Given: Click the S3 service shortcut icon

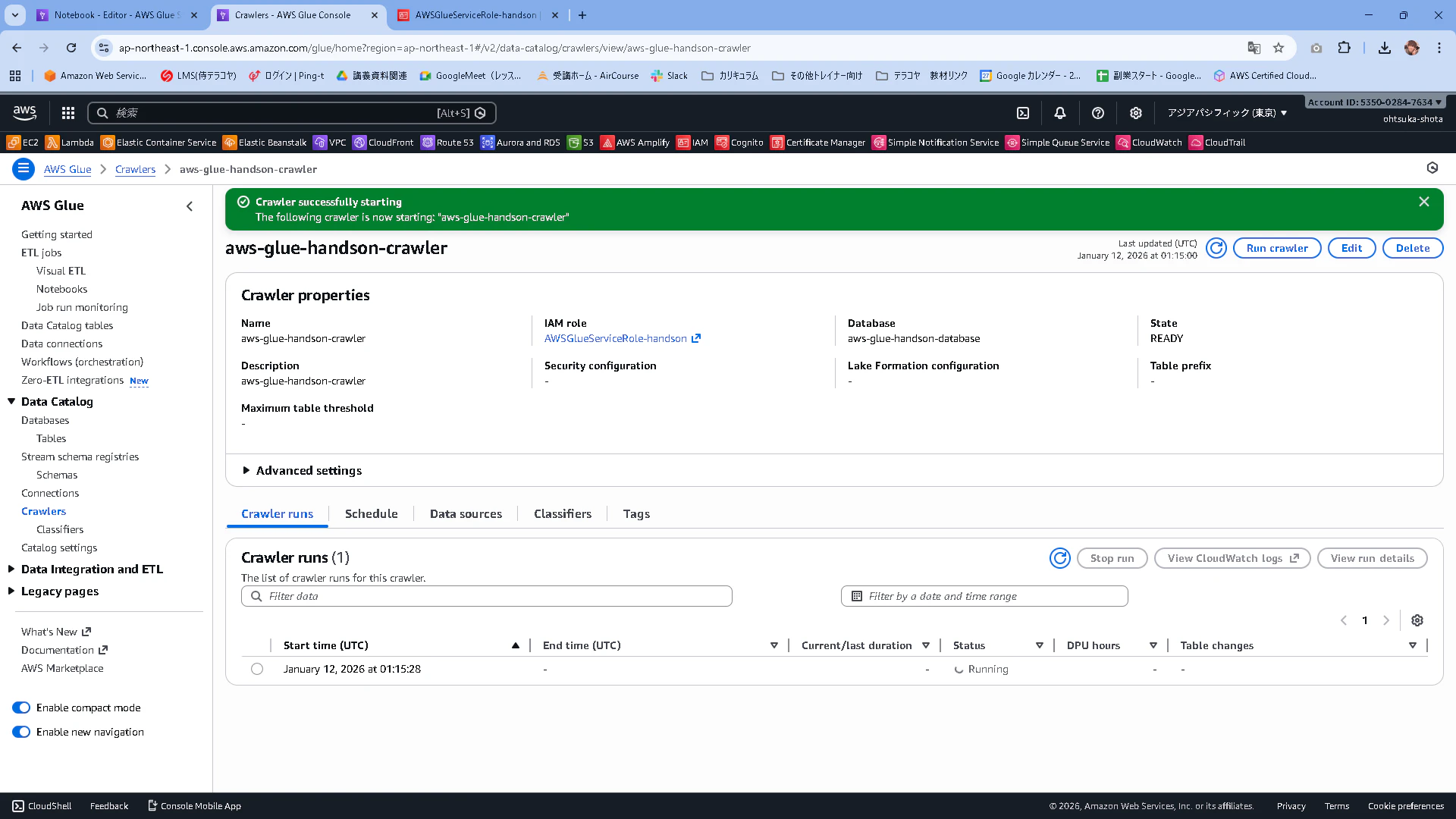Looking at the screenshot, I should (x=574, y=143).
